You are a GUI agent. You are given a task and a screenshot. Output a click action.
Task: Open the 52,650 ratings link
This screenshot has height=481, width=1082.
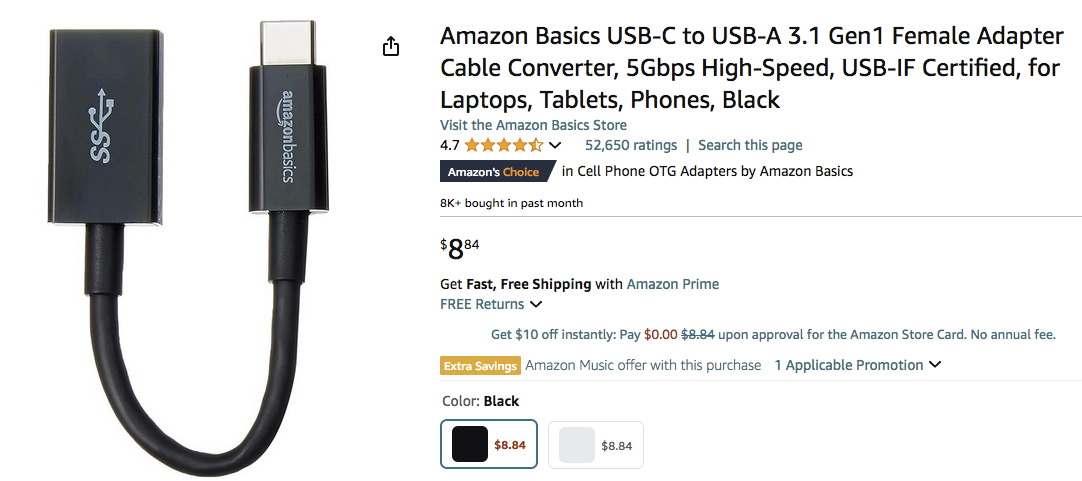630,145
